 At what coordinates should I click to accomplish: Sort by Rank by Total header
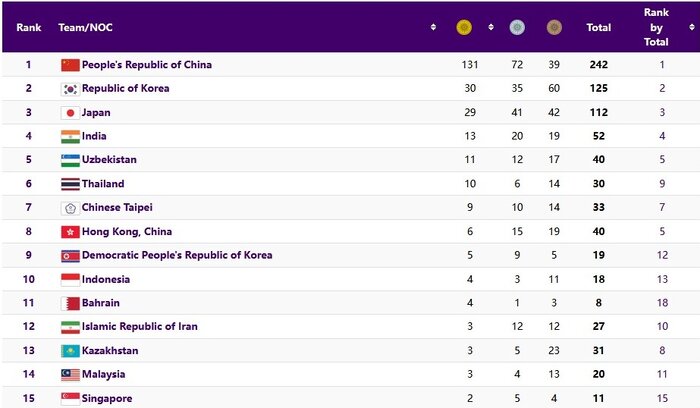655,28
